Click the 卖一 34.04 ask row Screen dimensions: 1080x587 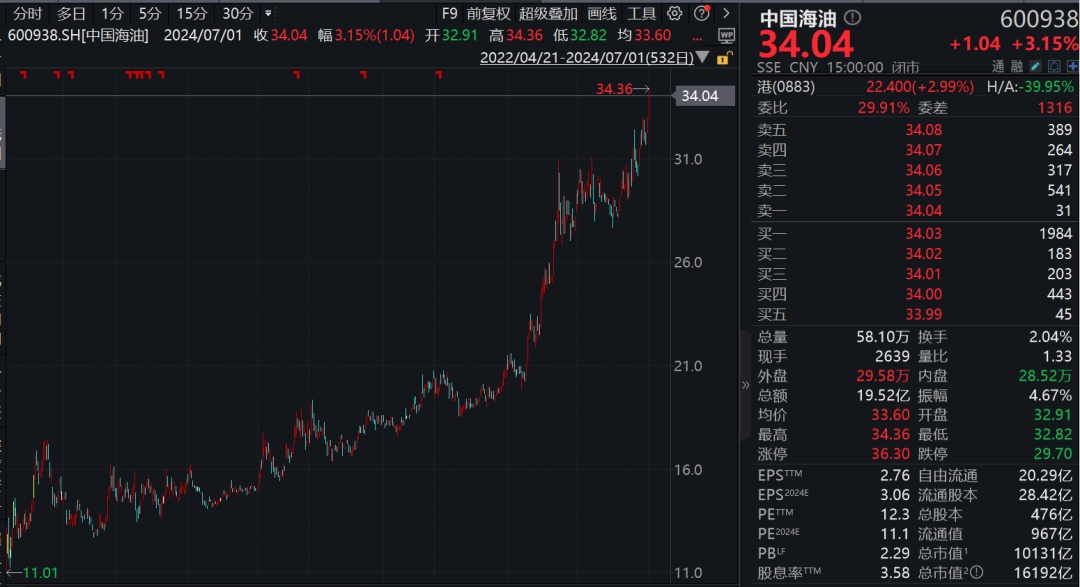(915, 210)
